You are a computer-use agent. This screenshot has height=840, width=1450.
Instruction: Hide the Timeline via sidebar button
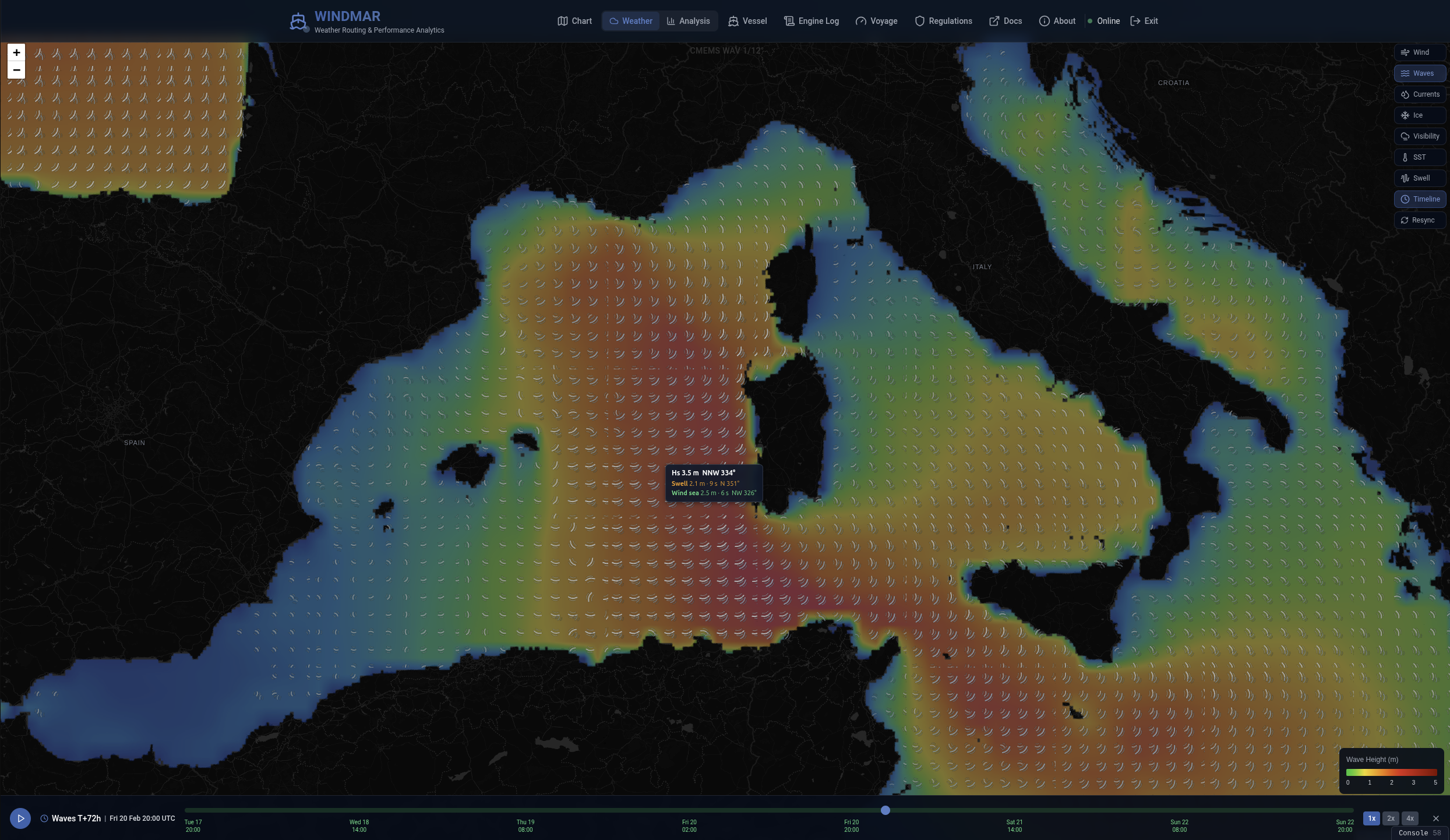coord(1420,199)
